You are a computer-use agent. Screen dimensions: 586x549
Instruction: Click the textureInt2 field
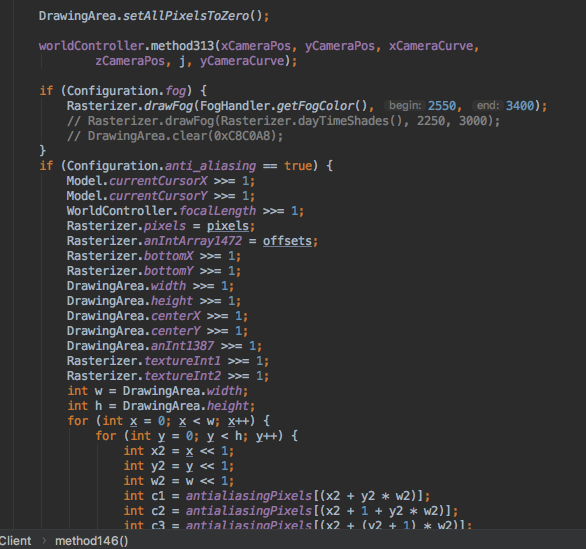182,376
